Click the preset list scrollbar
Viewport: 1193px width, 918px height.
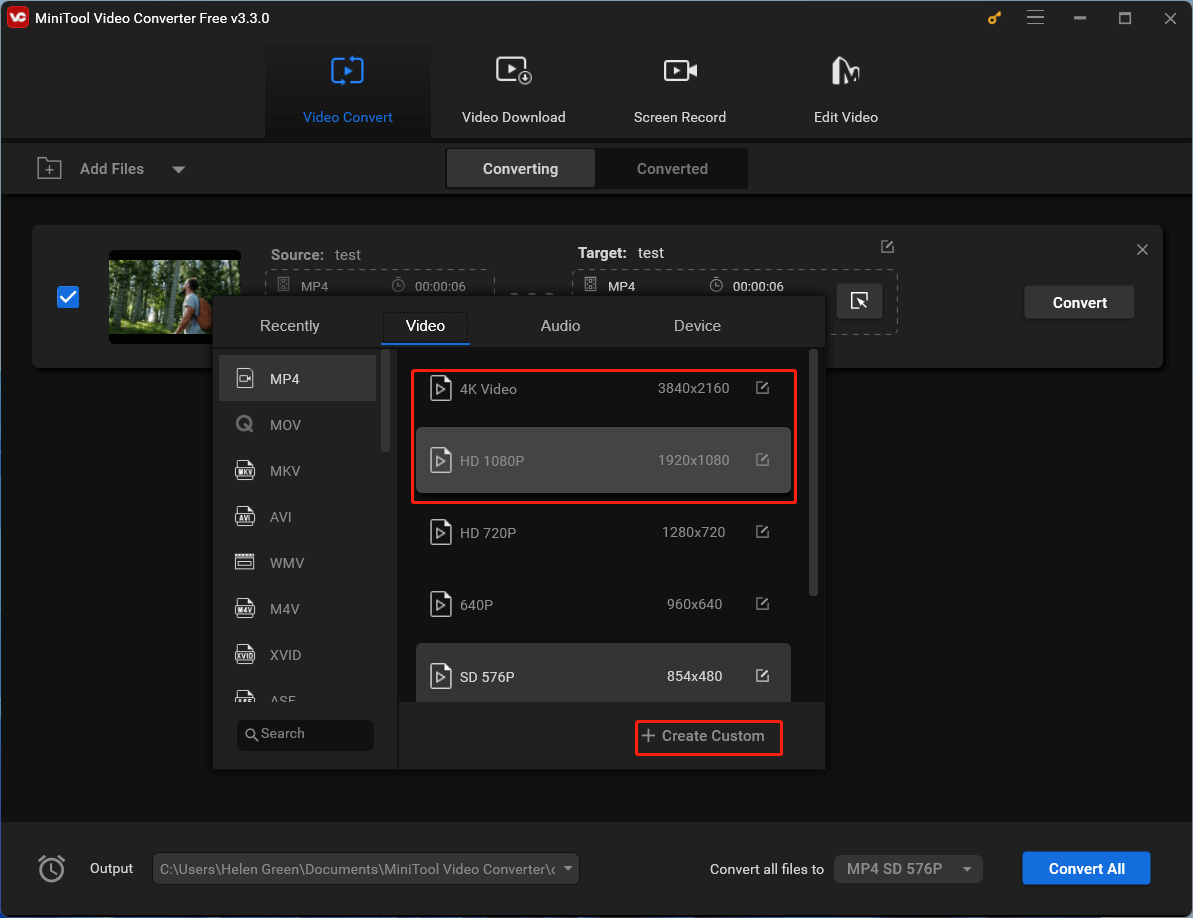[x=813, y=472]
